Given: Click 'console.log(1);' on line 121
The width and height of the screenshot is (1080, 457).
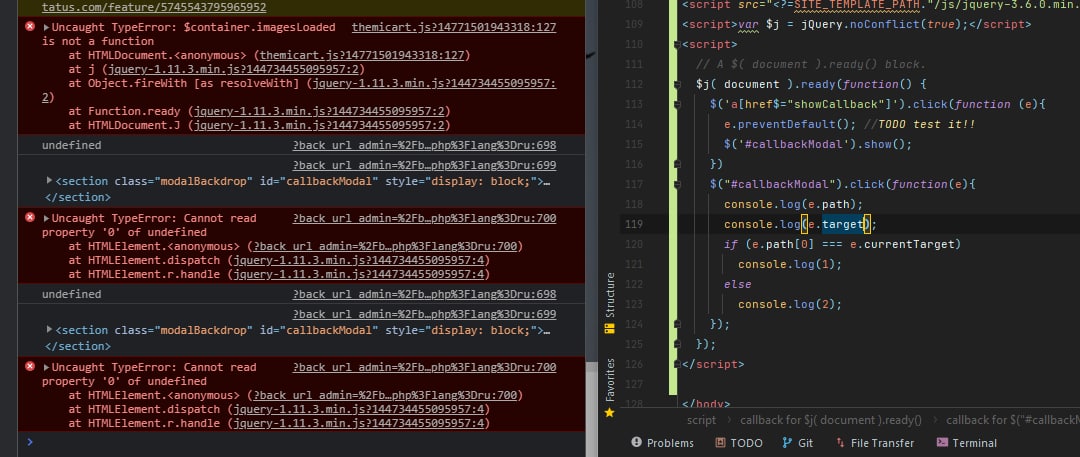Looking at the screenshot, I should click(x=789, y=264).
